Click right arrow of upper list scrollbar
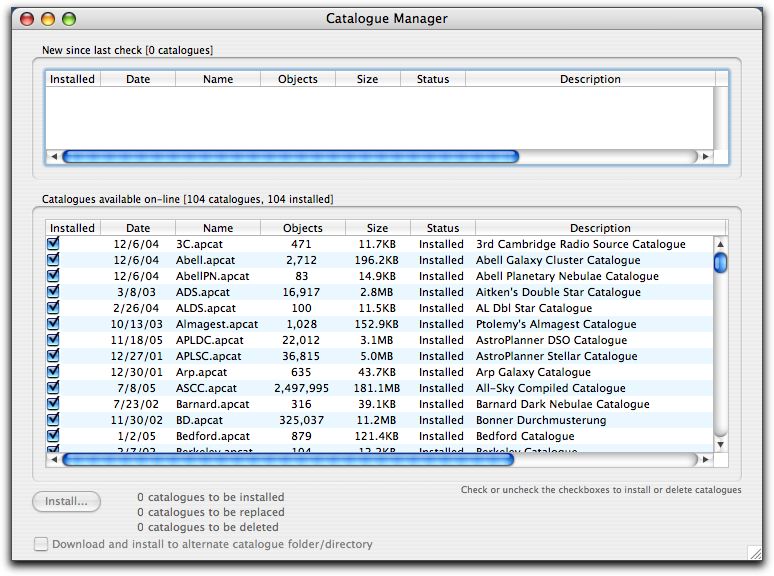774x576 pixels. point(705,157)
